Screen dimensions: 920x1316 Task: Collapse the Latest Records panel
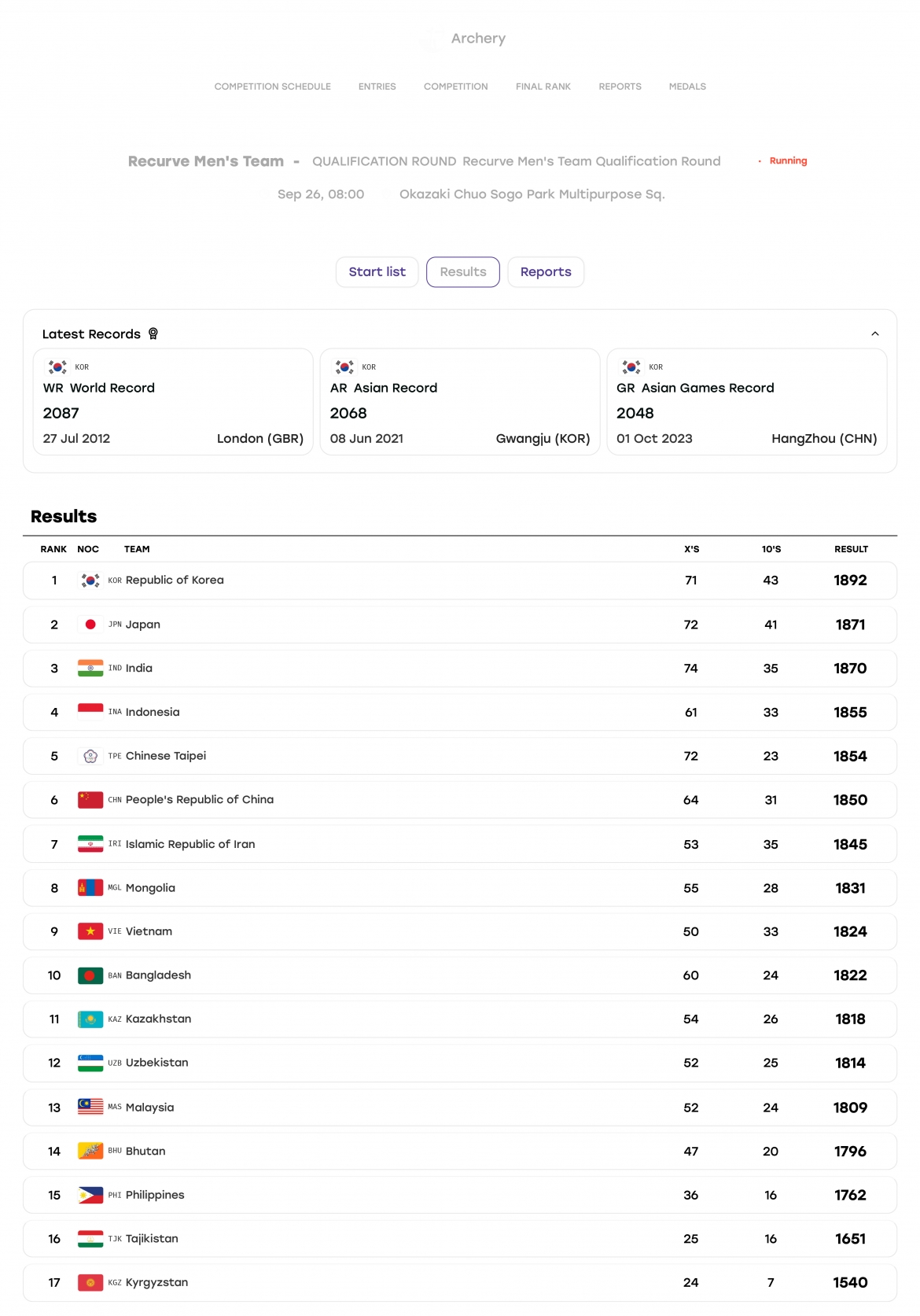coord(875,334)
